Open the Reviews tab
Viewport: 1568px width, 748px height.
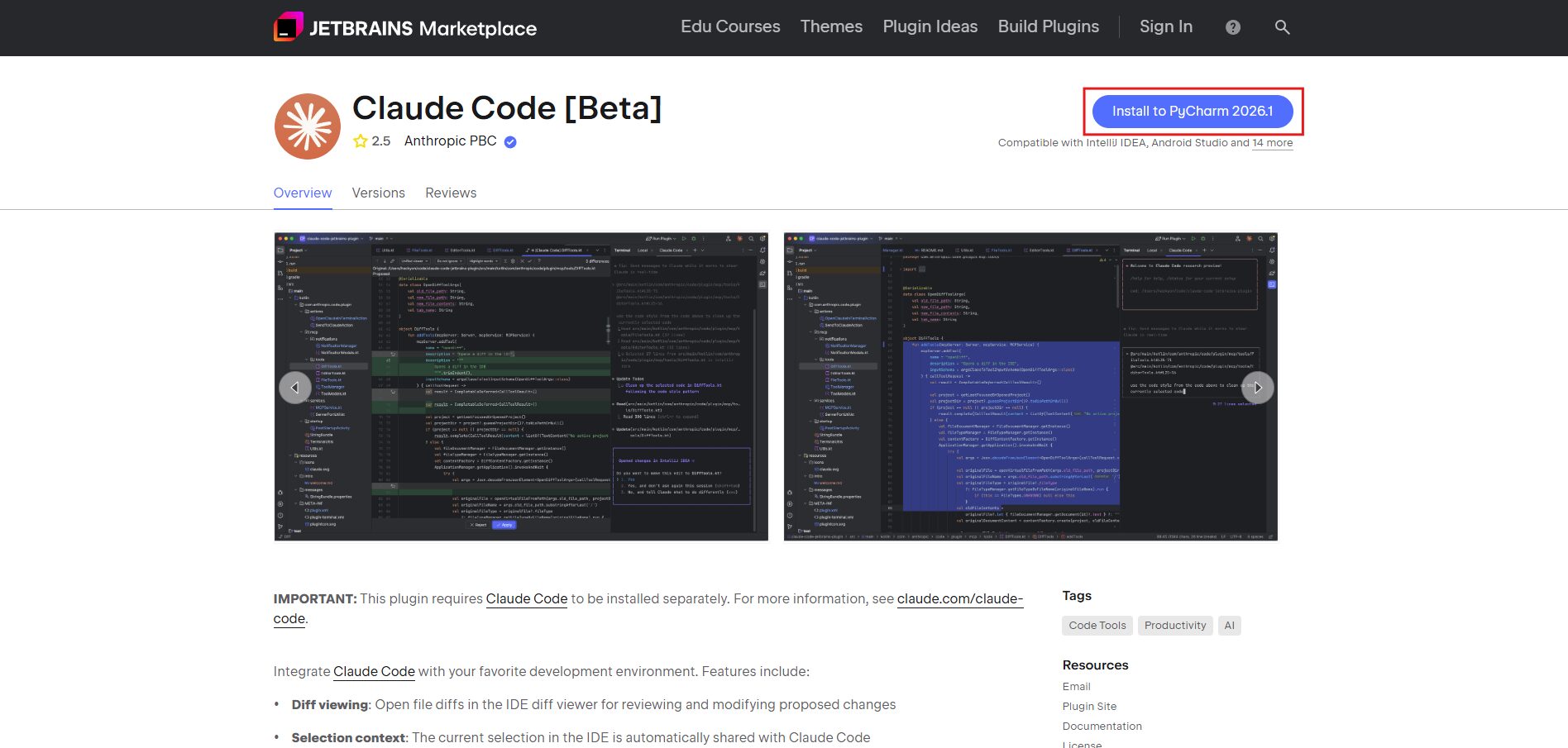coord(451,193)
